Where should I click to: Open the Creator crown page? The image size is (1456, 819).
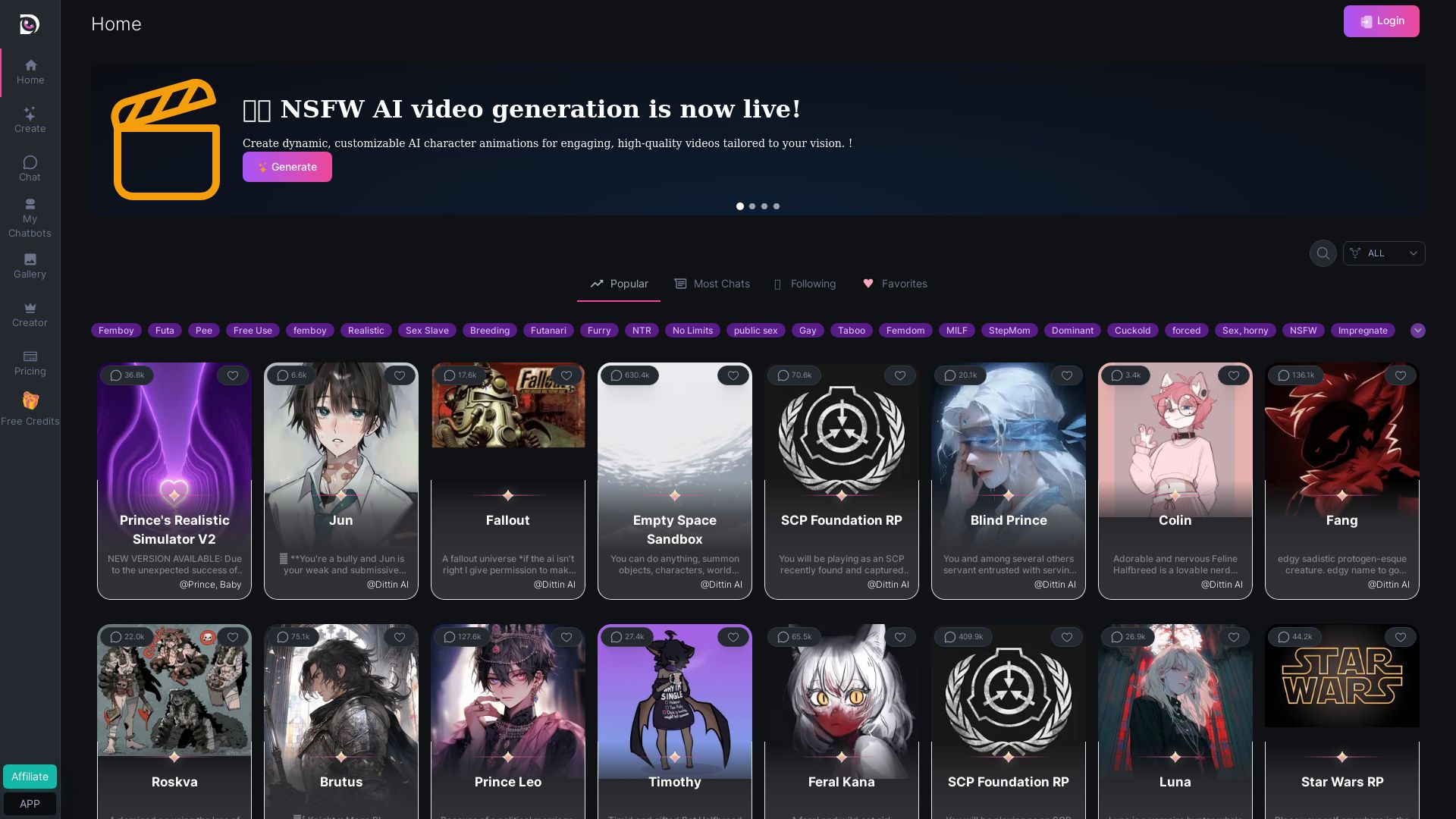30,315
